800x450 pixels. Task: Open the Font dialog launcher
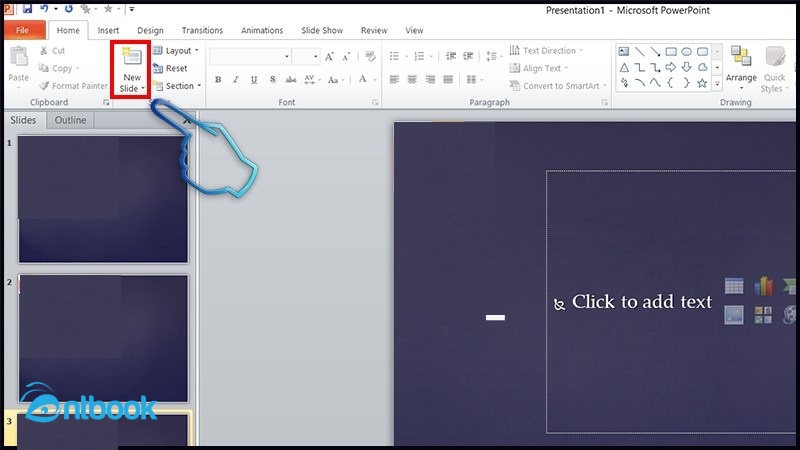[x=375, y=103]
